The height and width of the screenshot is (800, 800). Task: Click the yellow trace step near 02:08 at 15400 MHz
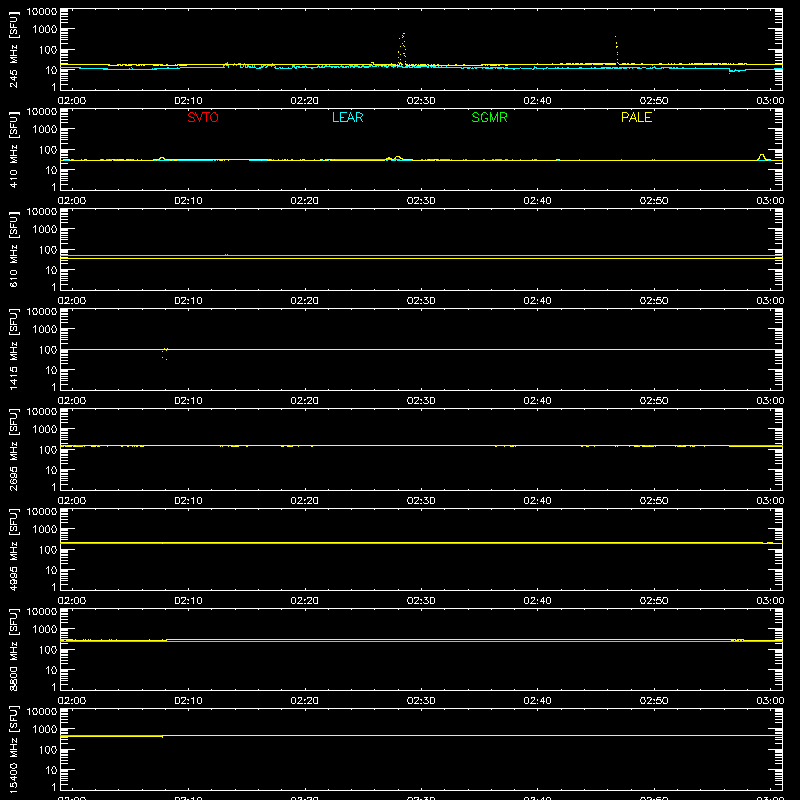point(162,736)
